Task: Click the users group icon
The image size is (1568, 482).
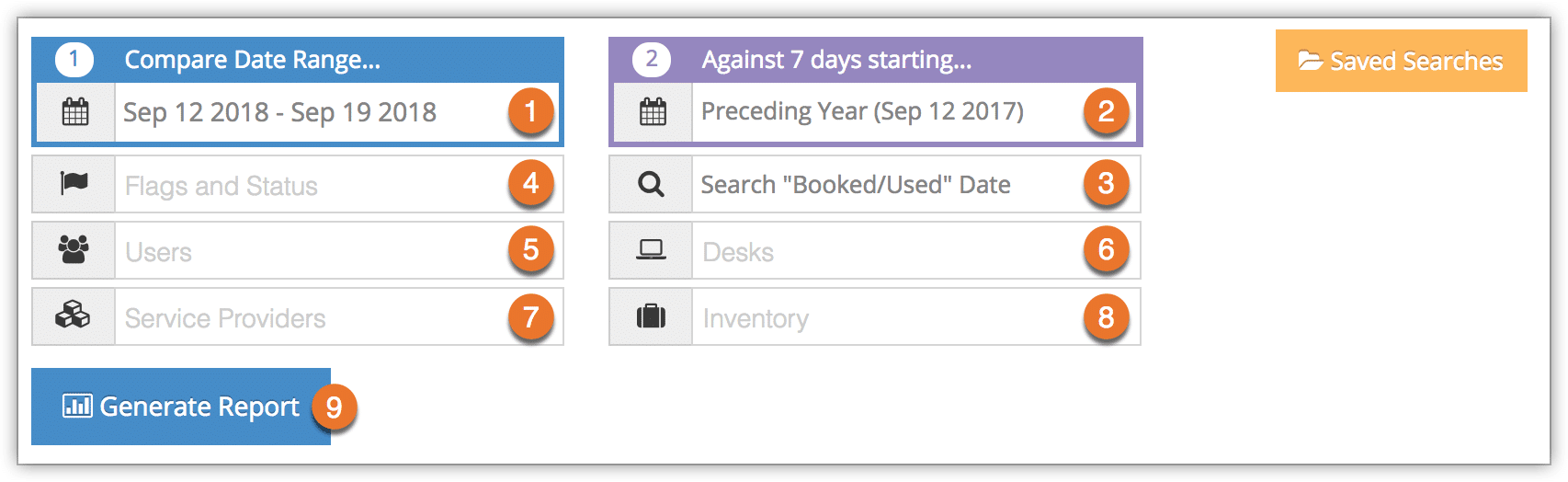Action: point(74,249)
